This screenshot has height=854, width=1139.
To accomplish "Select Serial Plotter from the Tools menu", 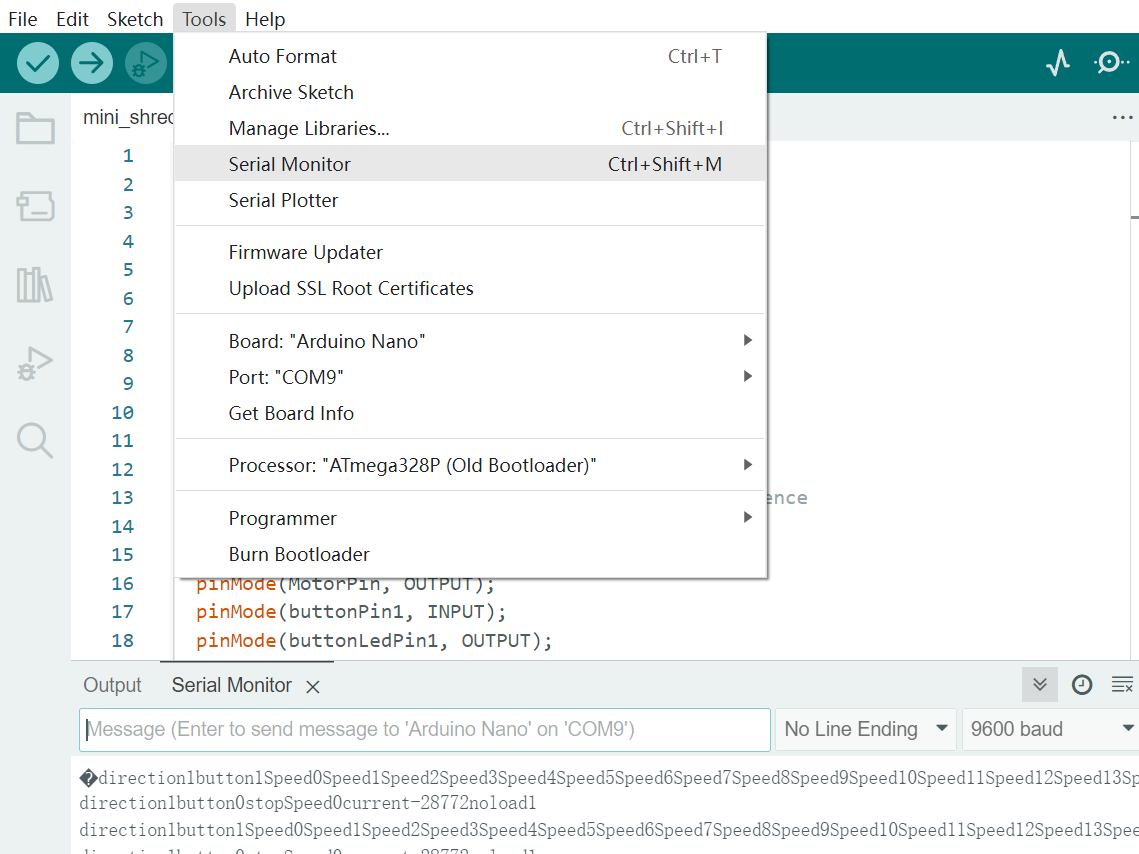I will click(x=284, y=200).
